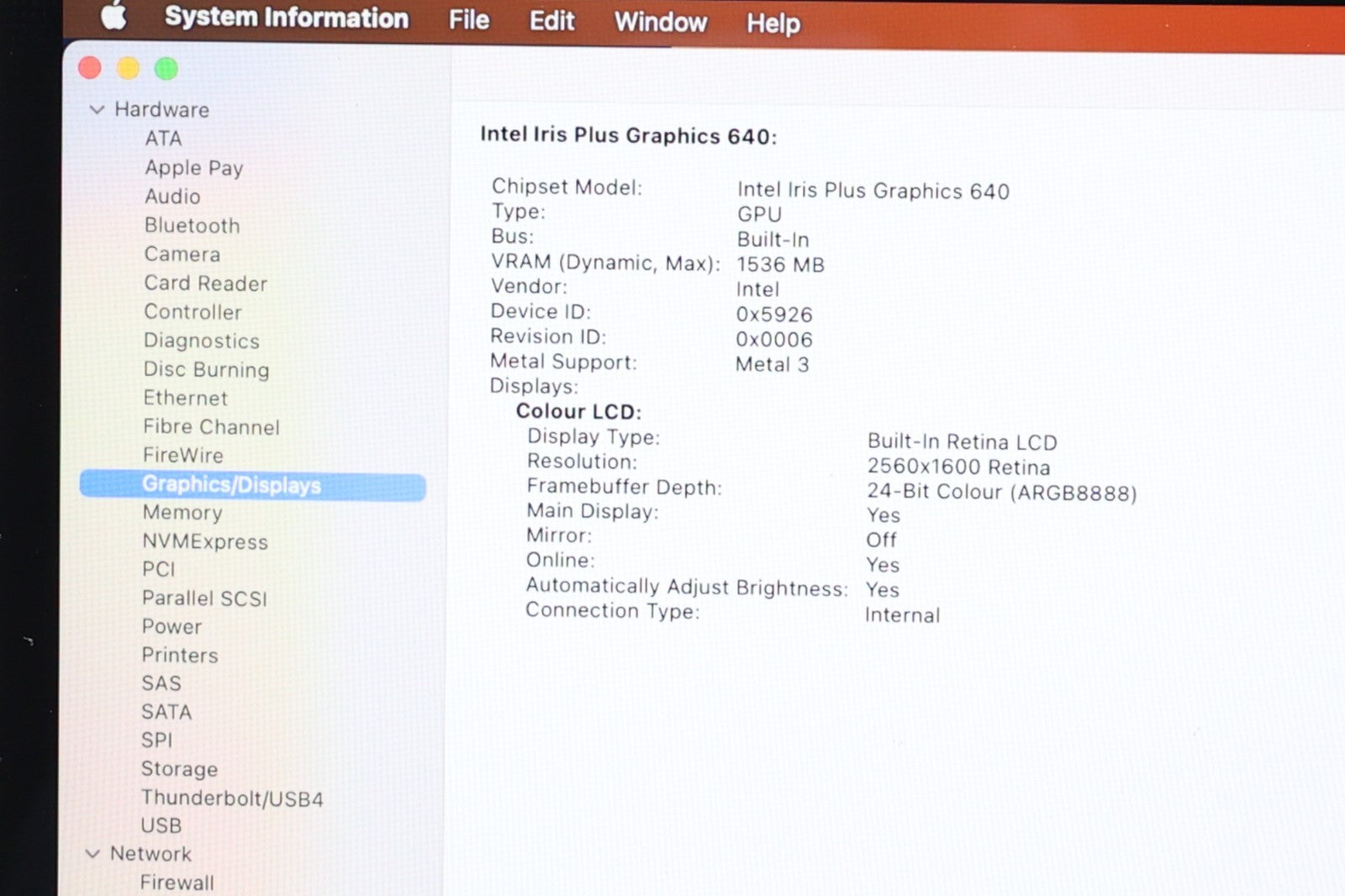The image size is (1345, 896).
Task: Select the Intel Iris Plus Graphics 640 heading
Action: [x=628, y=135]
